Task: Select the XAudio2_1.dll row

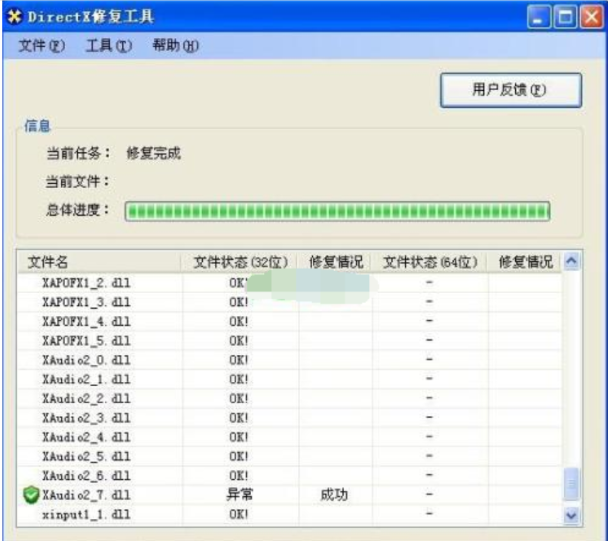Action: tap(289, 379)
